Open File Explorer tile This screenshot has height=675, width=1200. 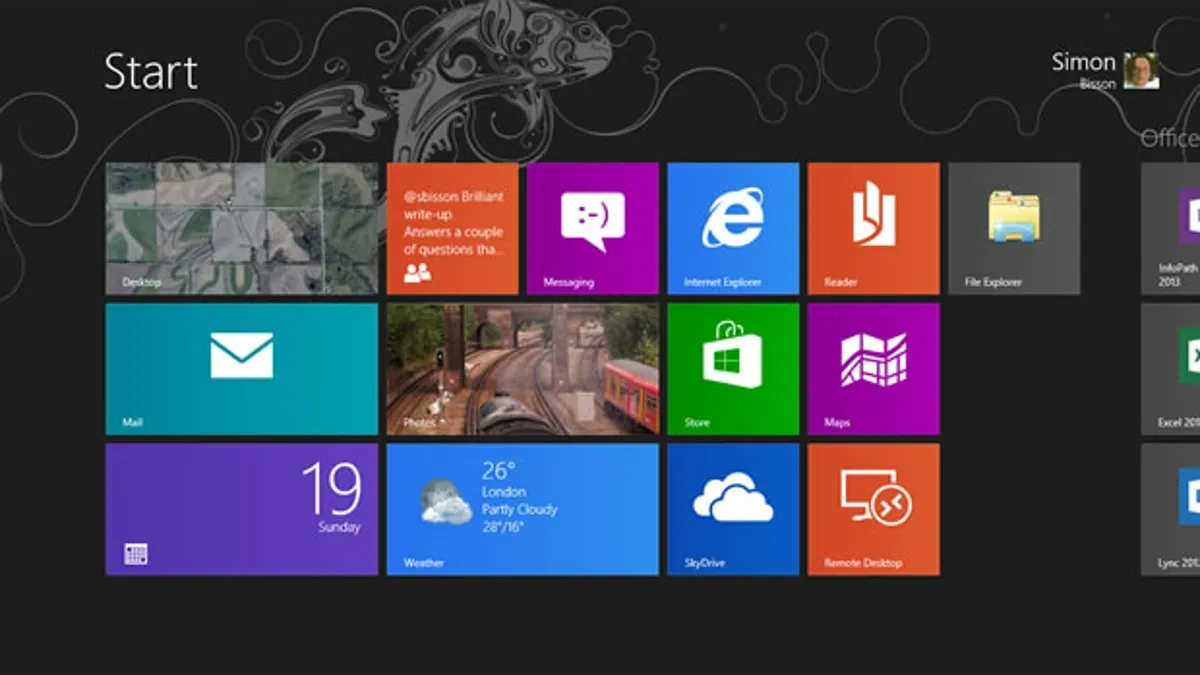1013,229
